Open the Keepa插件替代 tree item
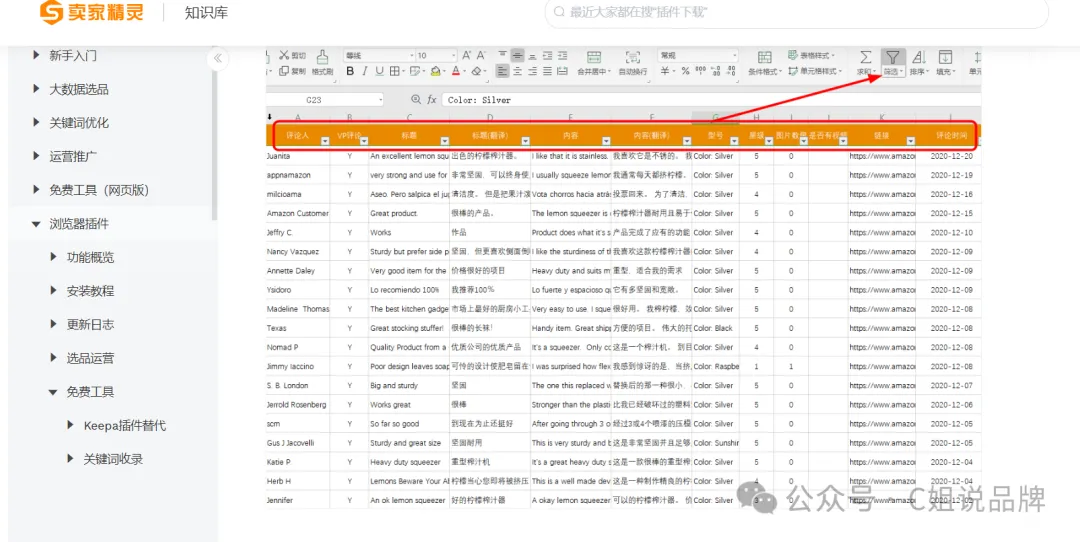 click(124, 426)
